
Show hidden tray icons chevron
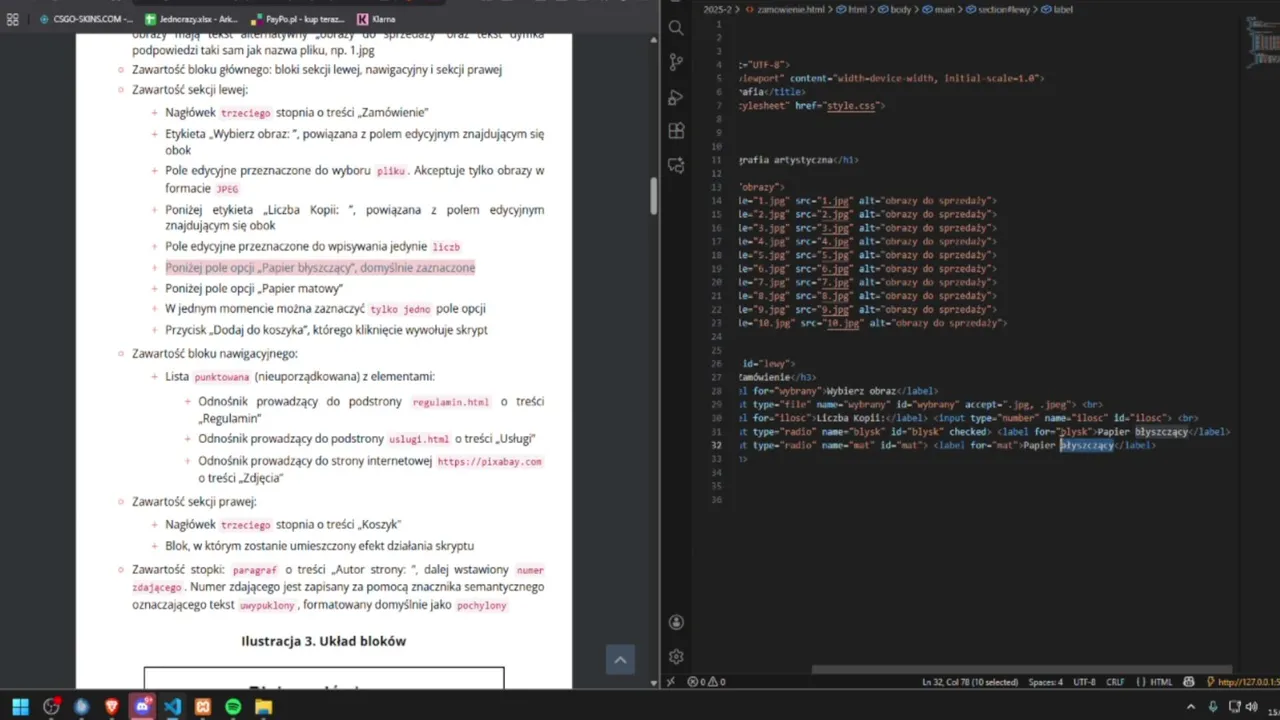[1189, 706]
